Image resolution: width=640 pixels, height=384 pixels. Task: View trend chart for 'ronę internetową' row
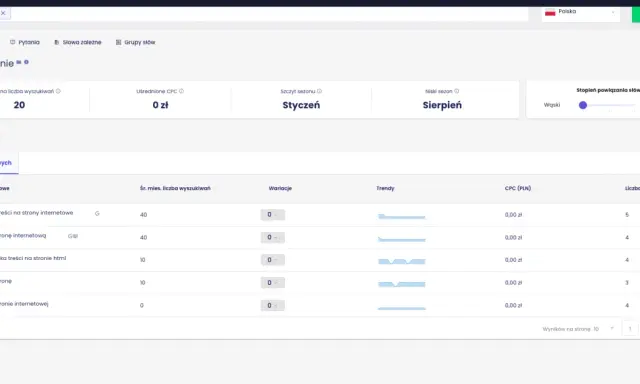402,239
